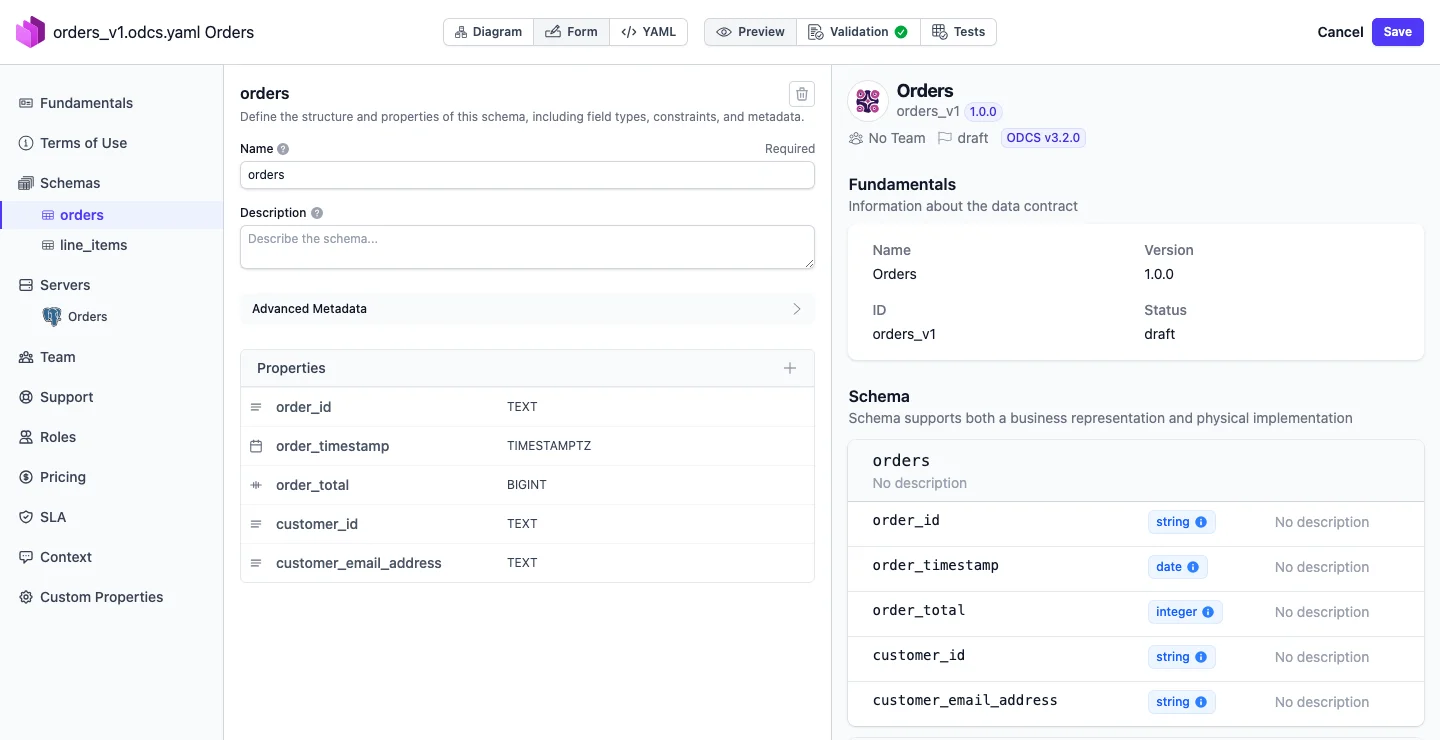Click the schema Name input field
This screenshot has width=1440, height=740.
pyautogui.click(x=528, y=175)
